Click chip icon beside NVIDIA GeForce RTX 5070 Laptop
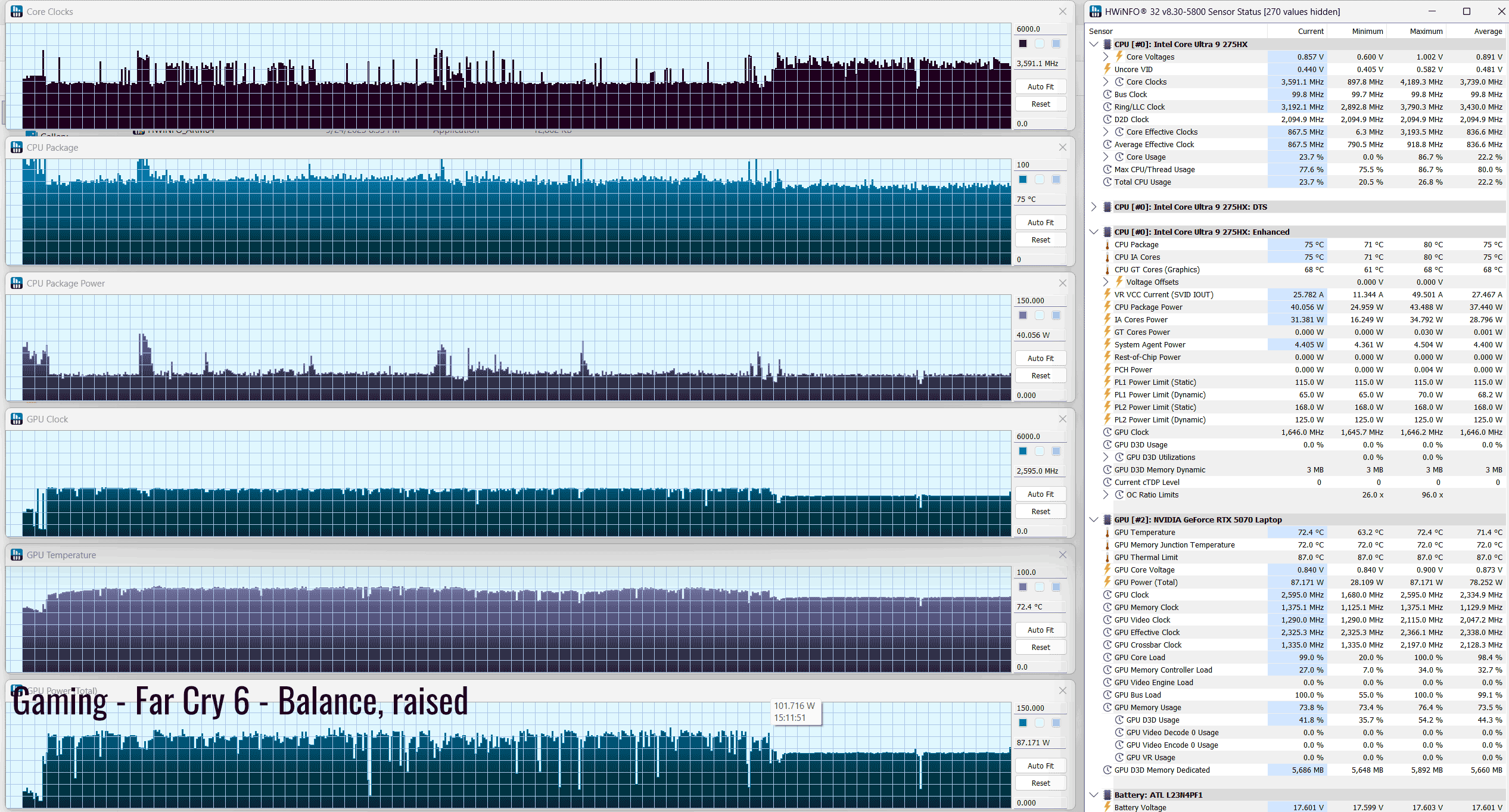The image size is (1509, 812). pyautogui.click(x=1107, y=519)
